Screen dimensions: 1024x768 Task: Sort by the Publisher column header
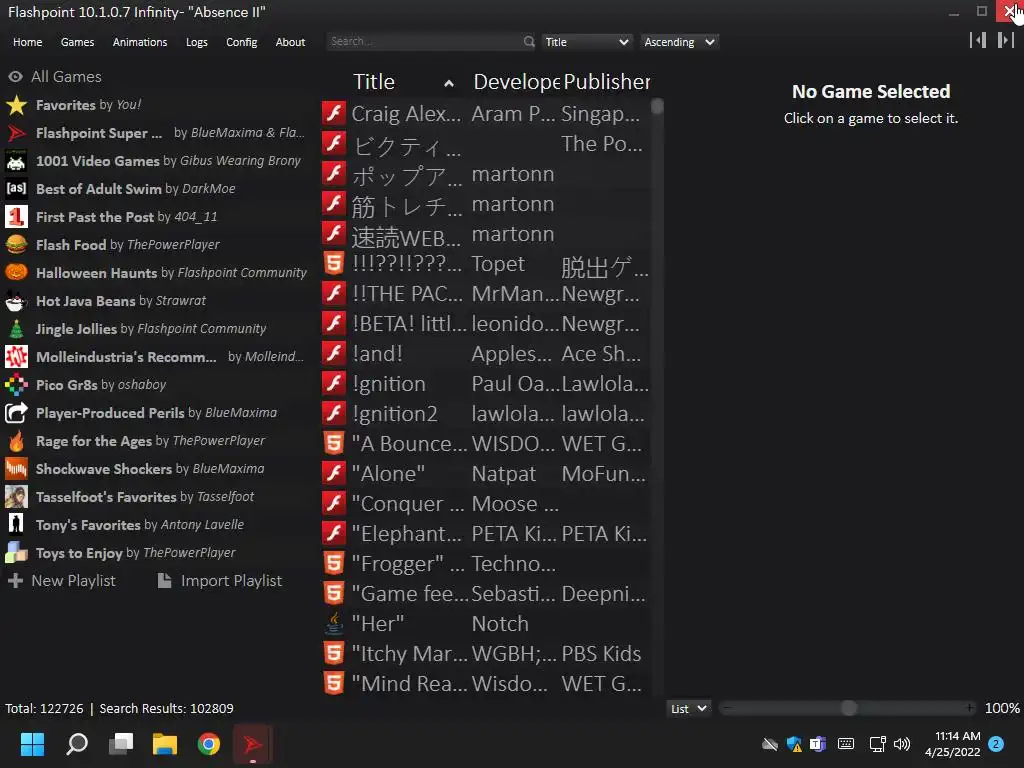(x=607, y=82)
